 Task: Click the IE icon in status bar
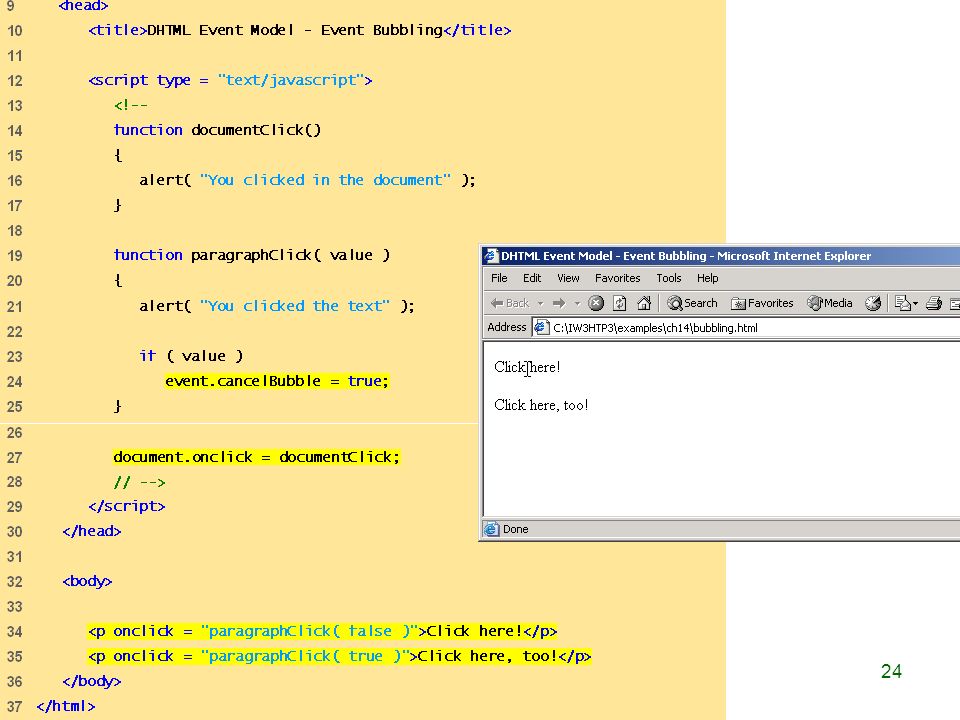(x=491, y=529)
